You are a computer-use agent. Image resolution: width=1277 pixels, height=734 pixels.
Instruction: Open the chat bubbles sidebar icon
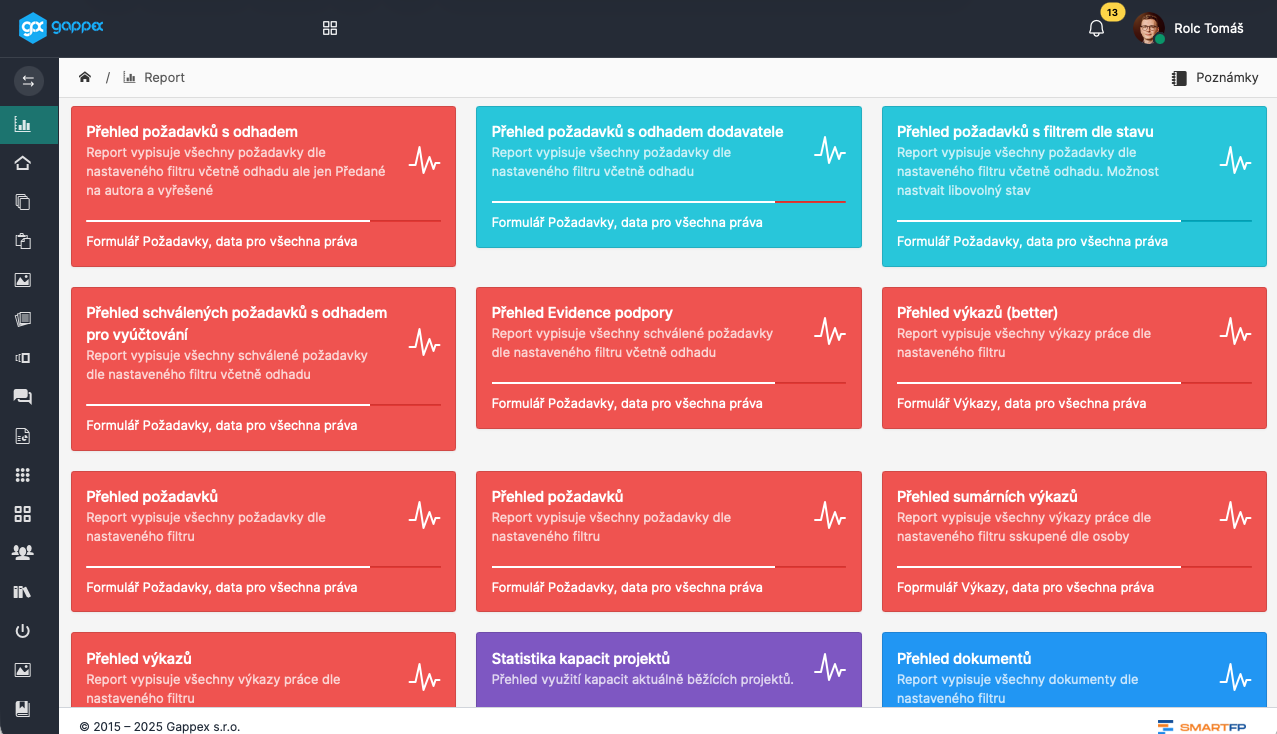pyautogui.click(x=23, y=397)
